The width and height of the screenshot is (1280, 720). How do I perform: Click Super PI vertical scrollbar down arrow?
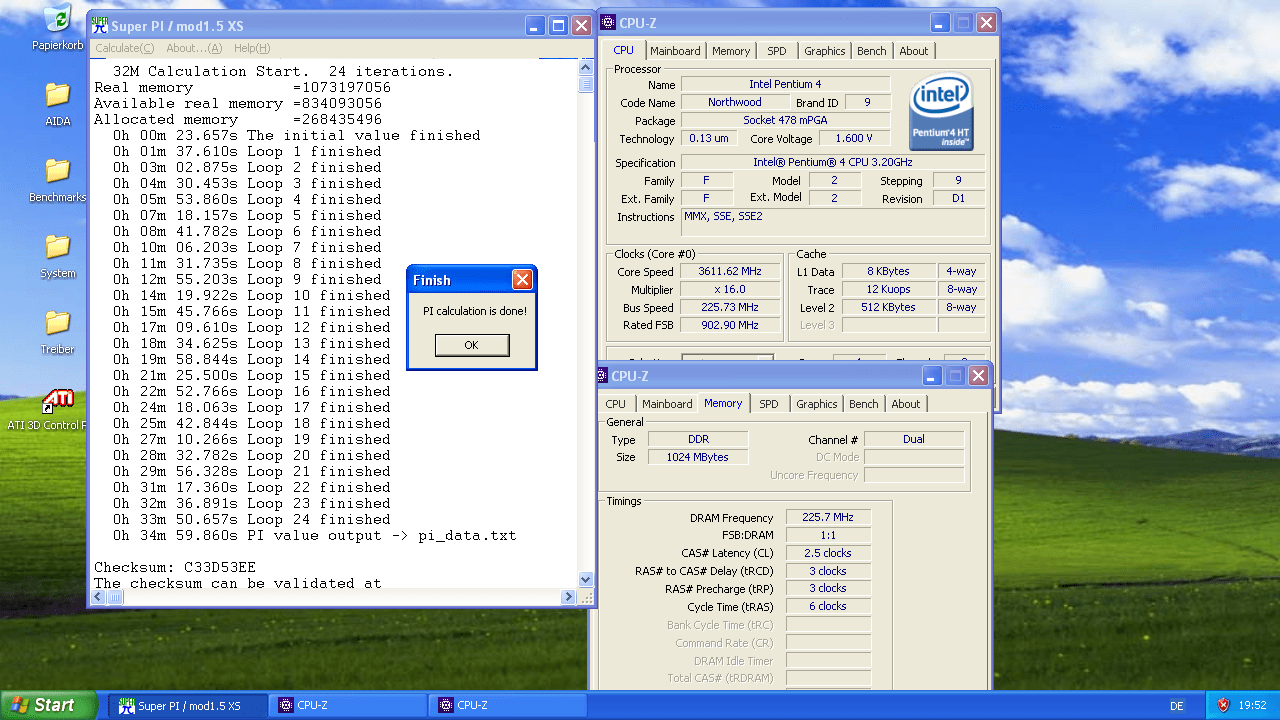point(586,579)
